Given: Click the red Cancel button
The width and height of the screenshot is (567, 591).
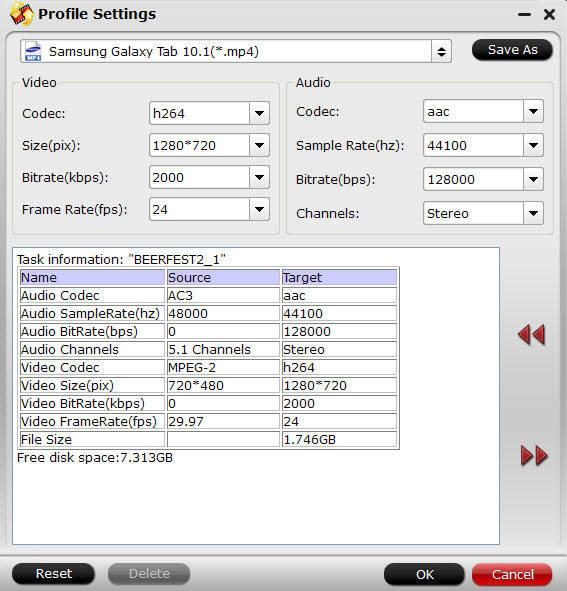Looking at the screenshot, I should click(512, 574).
